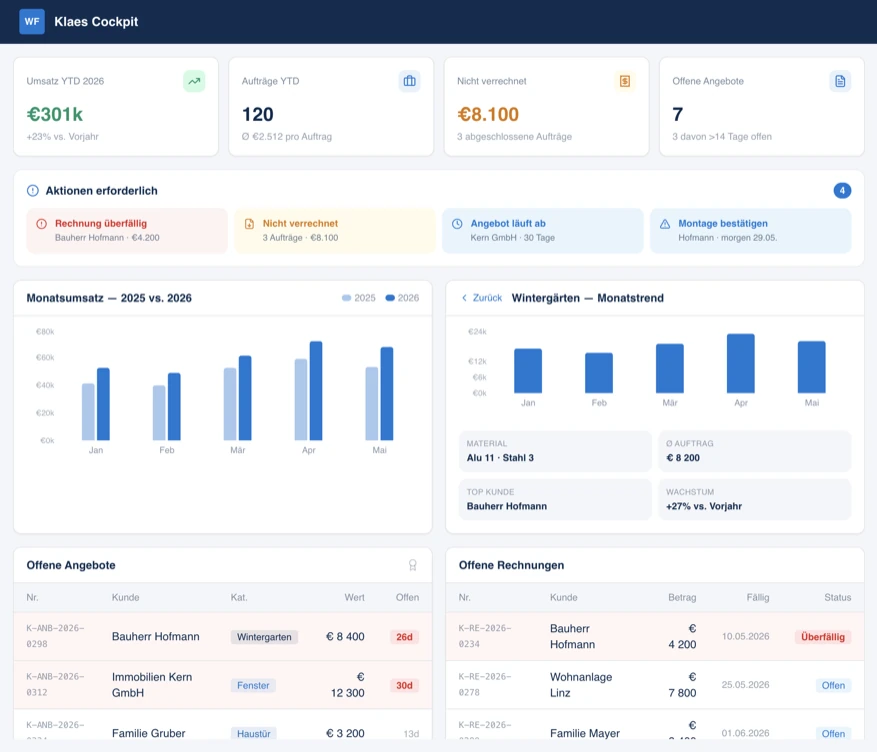Click the Haustür category tag
The height and width of the screenshot is (752, 877).
click(253, 734)
